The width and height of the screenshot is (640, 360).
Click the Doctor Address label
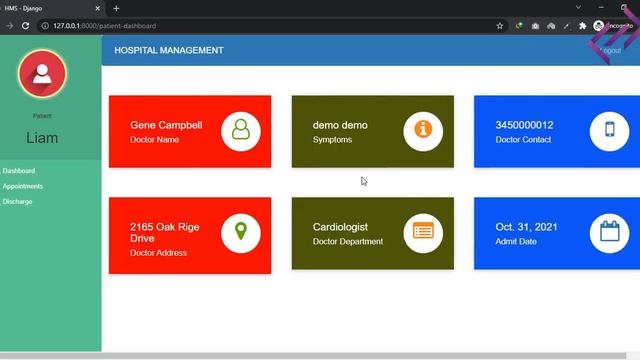(x=158, y=253)
